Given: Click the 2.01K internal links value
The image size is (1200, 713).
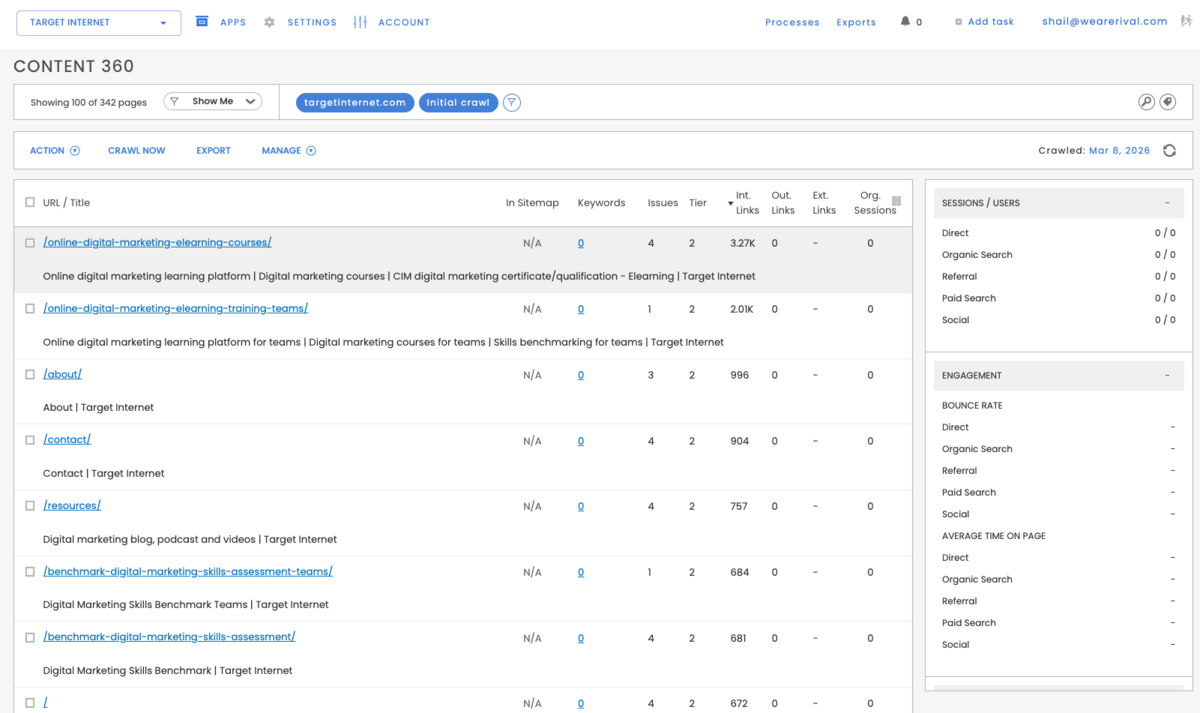Looking at the screenshot, I should coord(742,309).
